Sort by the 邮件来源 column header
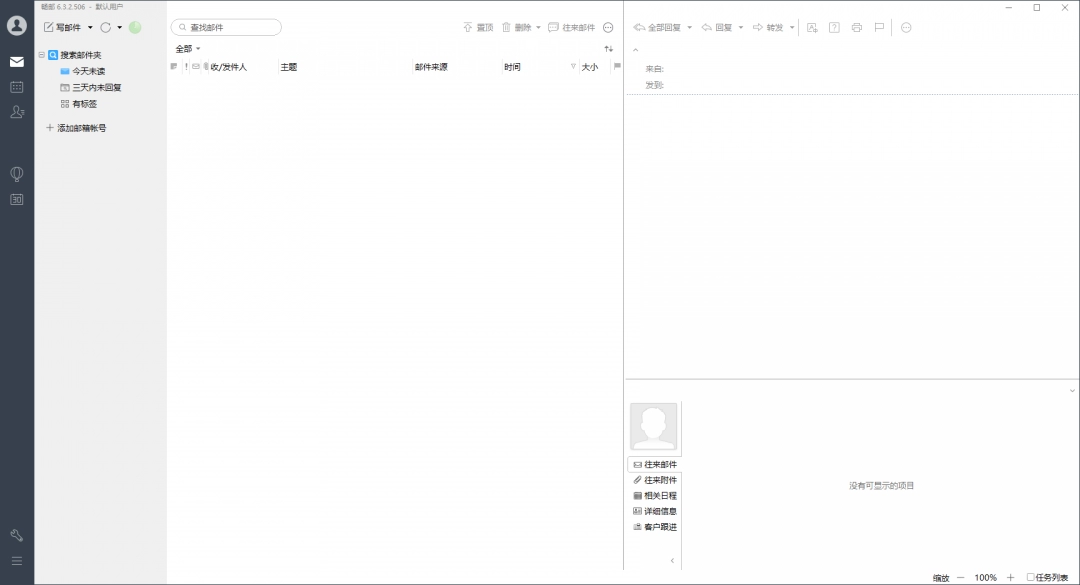This screenshot has width=1080, height=585. tap(431, 67)
